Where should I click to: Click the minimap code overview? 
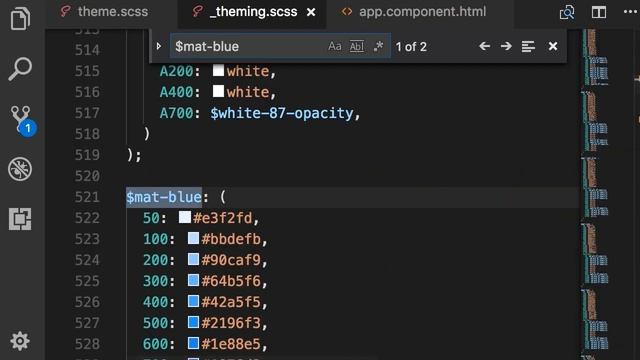coord(596,194)
